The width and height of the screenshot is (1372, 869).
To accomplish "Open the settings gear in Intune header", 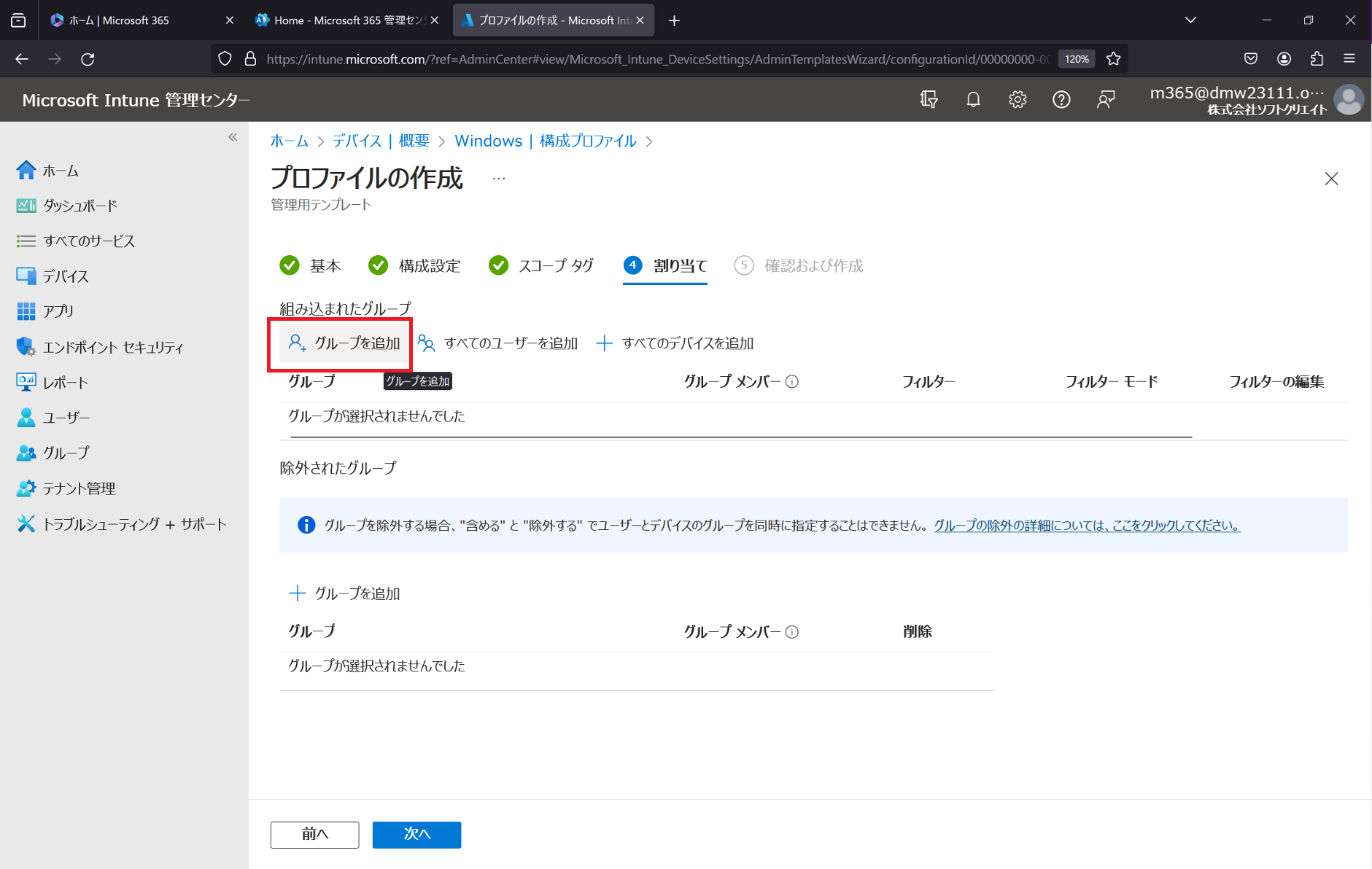I will [1018, 100].
